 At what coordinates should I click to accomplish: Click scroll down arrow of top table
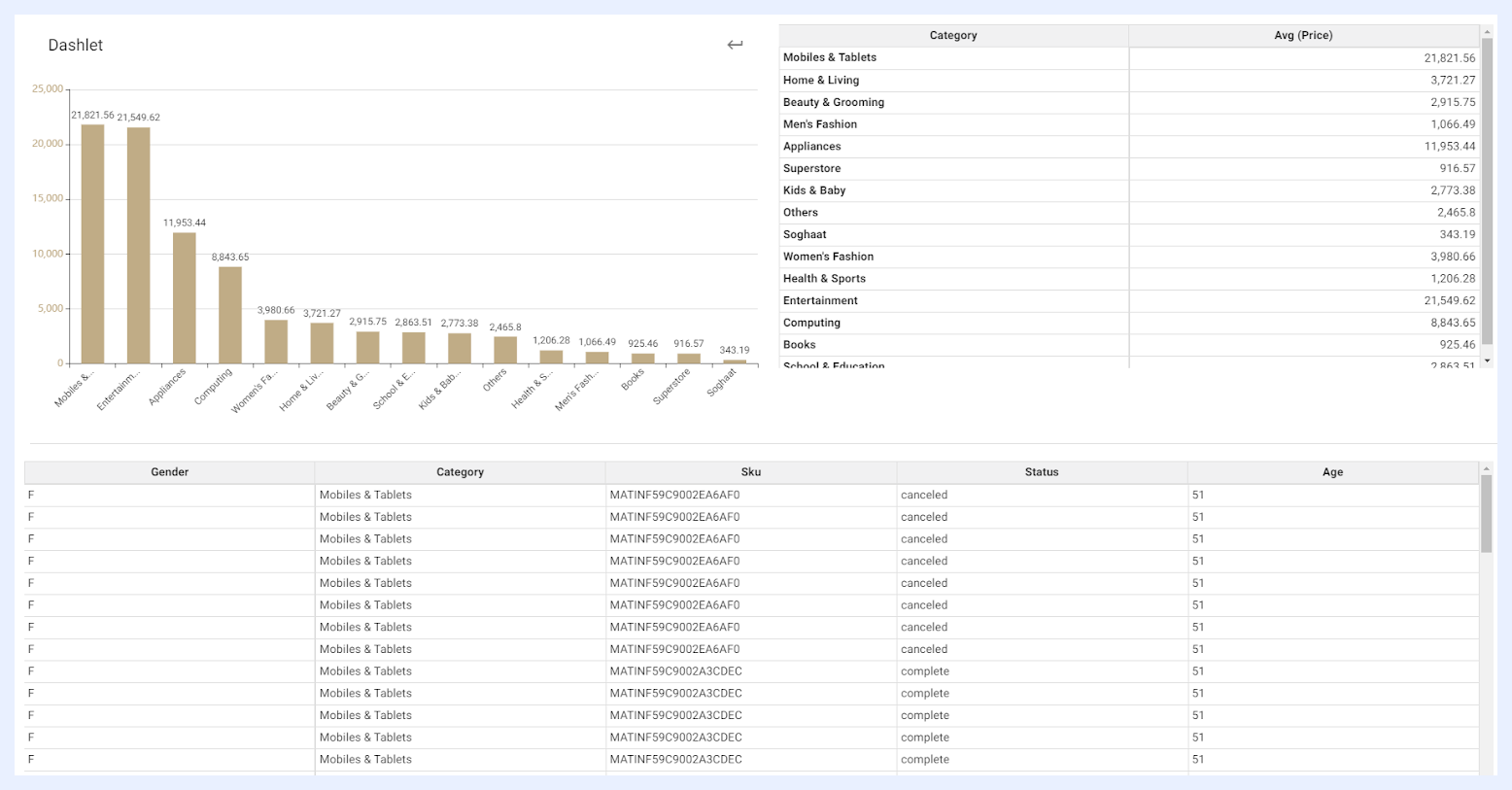[x=1487, y=361]
